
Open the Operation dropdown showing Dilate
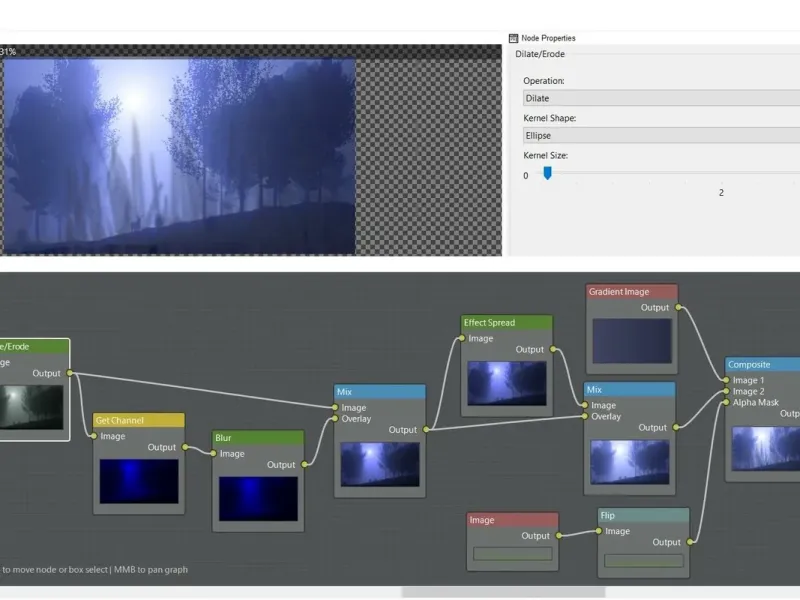tap(660, 98)
